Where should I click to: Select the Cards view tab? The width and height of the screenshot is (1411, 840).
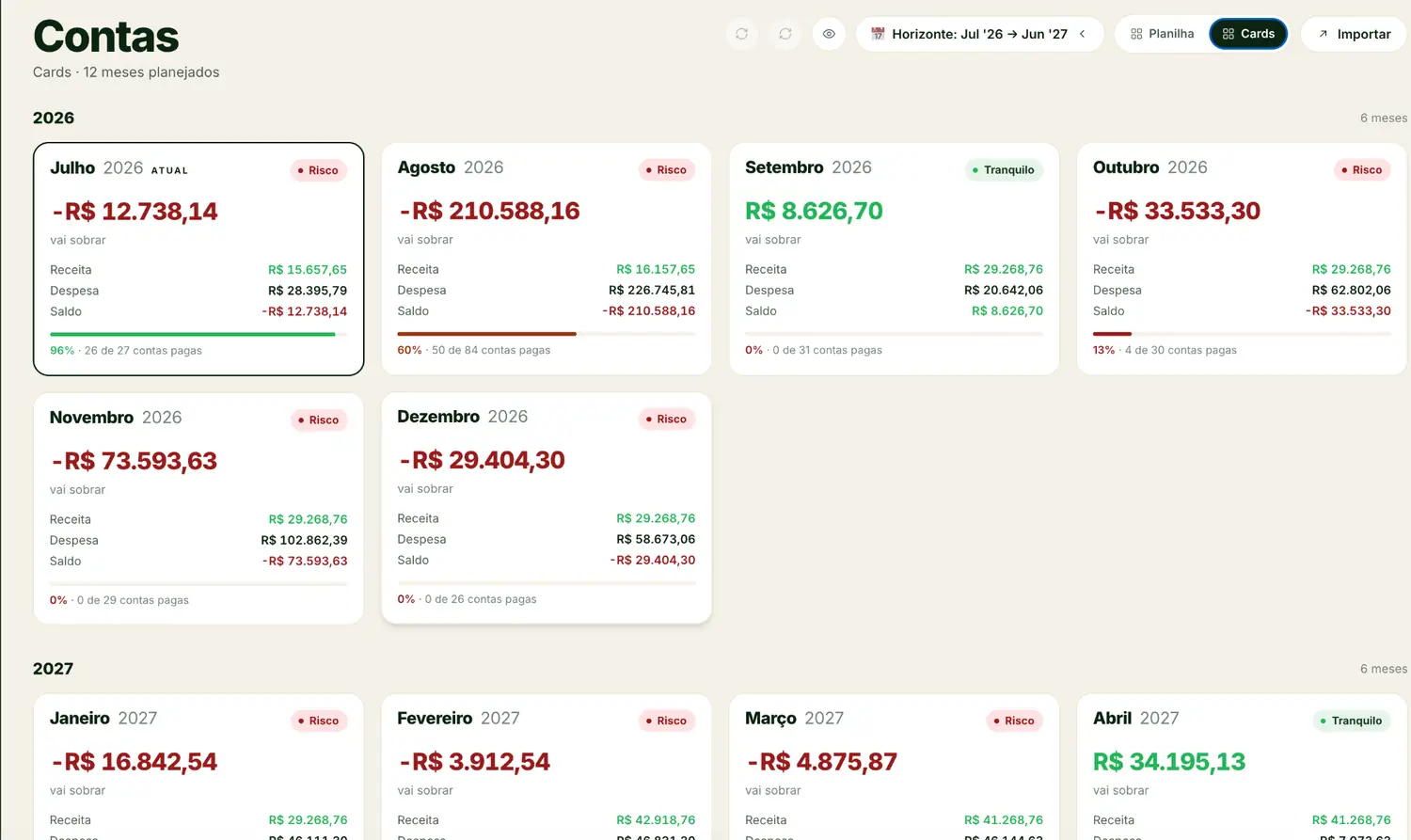click(x=1248, y=34)
